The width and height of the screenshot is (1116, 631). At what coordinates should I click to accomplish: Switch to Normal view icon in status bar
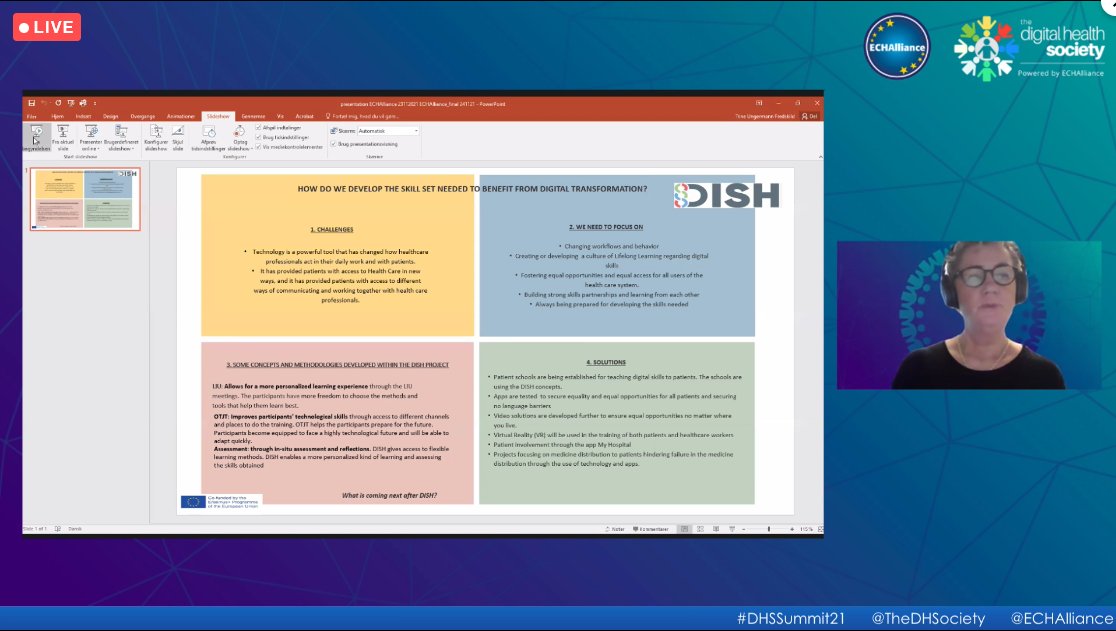(685, 529)
